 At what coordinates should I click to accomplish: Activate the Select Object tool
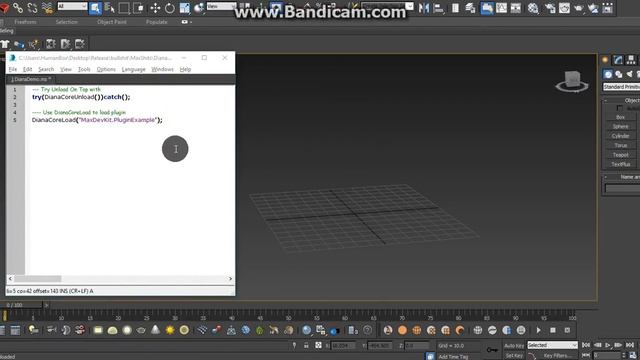click(x=95, y=7)
